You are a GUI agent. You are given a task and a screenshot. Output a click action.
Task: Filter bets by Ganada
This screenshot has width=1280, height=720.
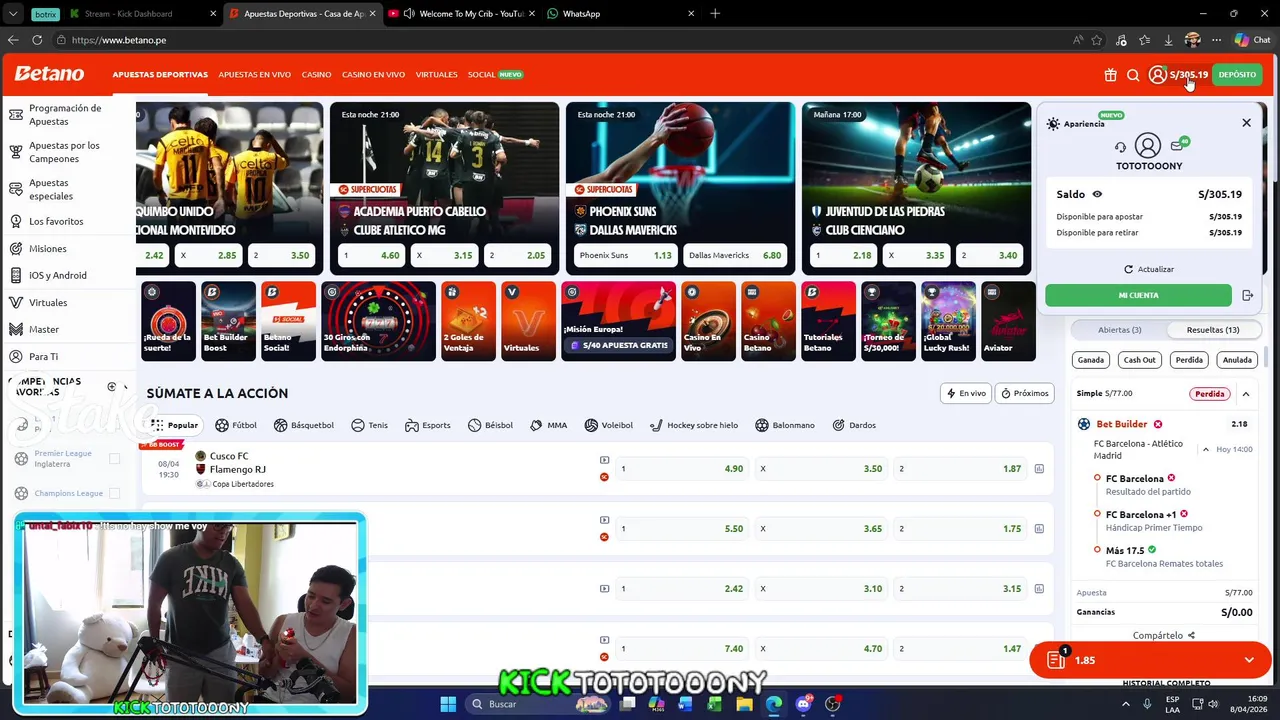pyautogui.click(x=1090, y=360)
